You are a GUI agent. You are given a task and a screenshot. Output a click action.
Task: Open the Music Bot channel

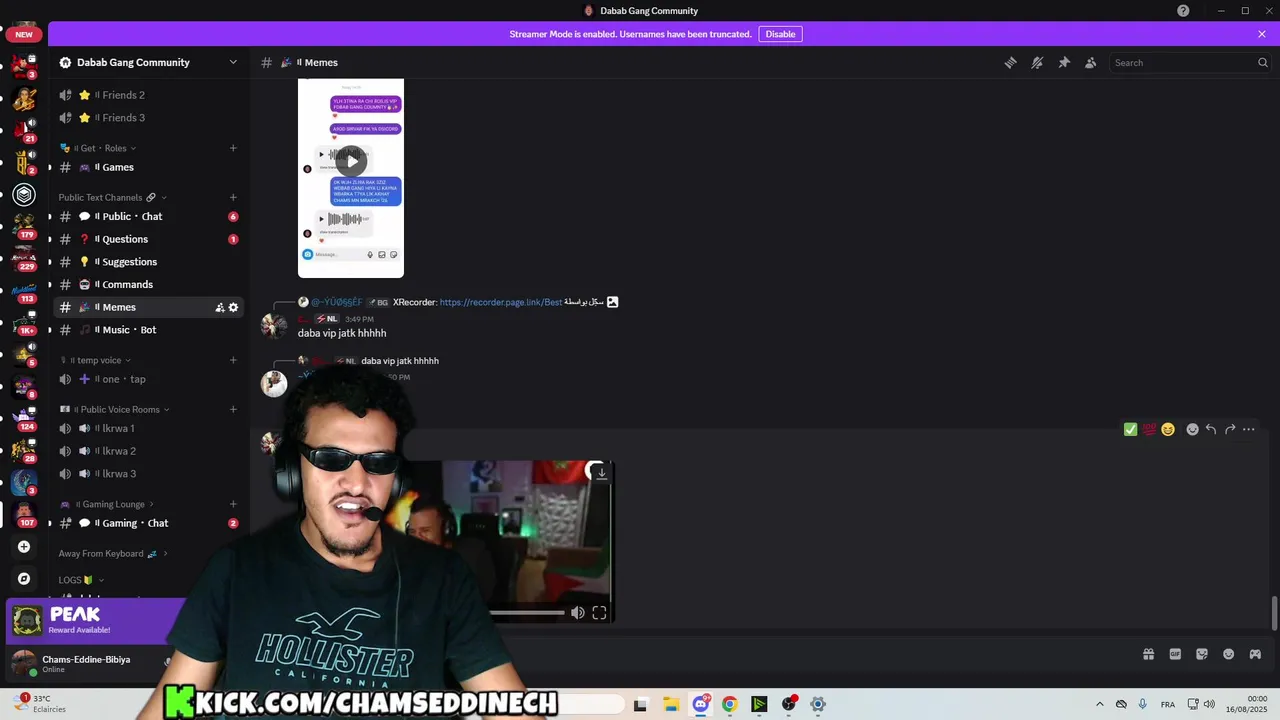(x=148, y=330)
